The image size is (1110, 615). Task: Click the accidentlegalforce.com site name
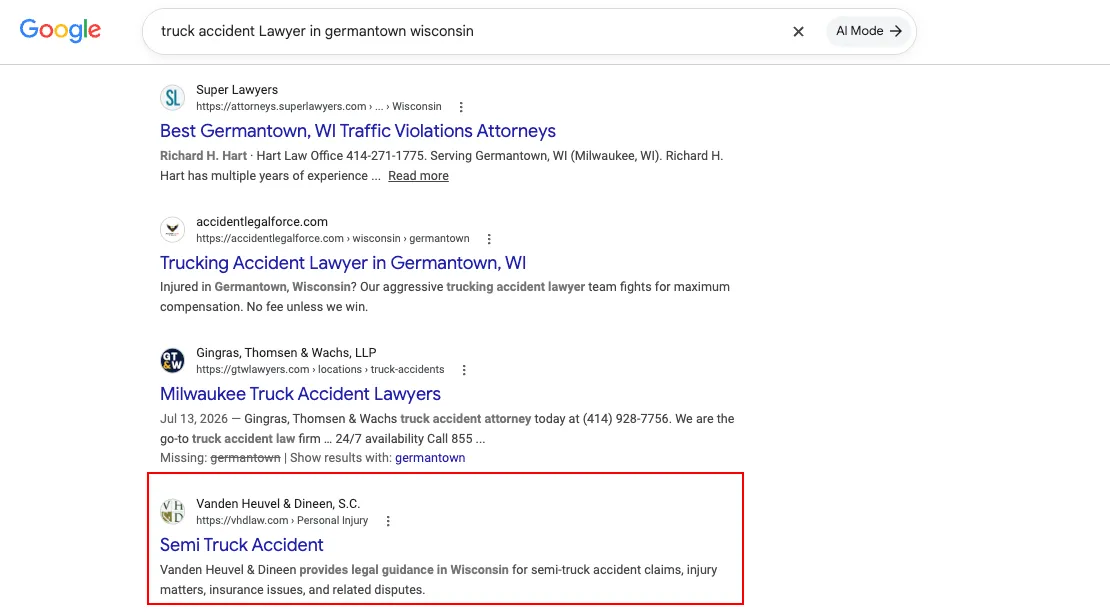[x=262, y=222]
